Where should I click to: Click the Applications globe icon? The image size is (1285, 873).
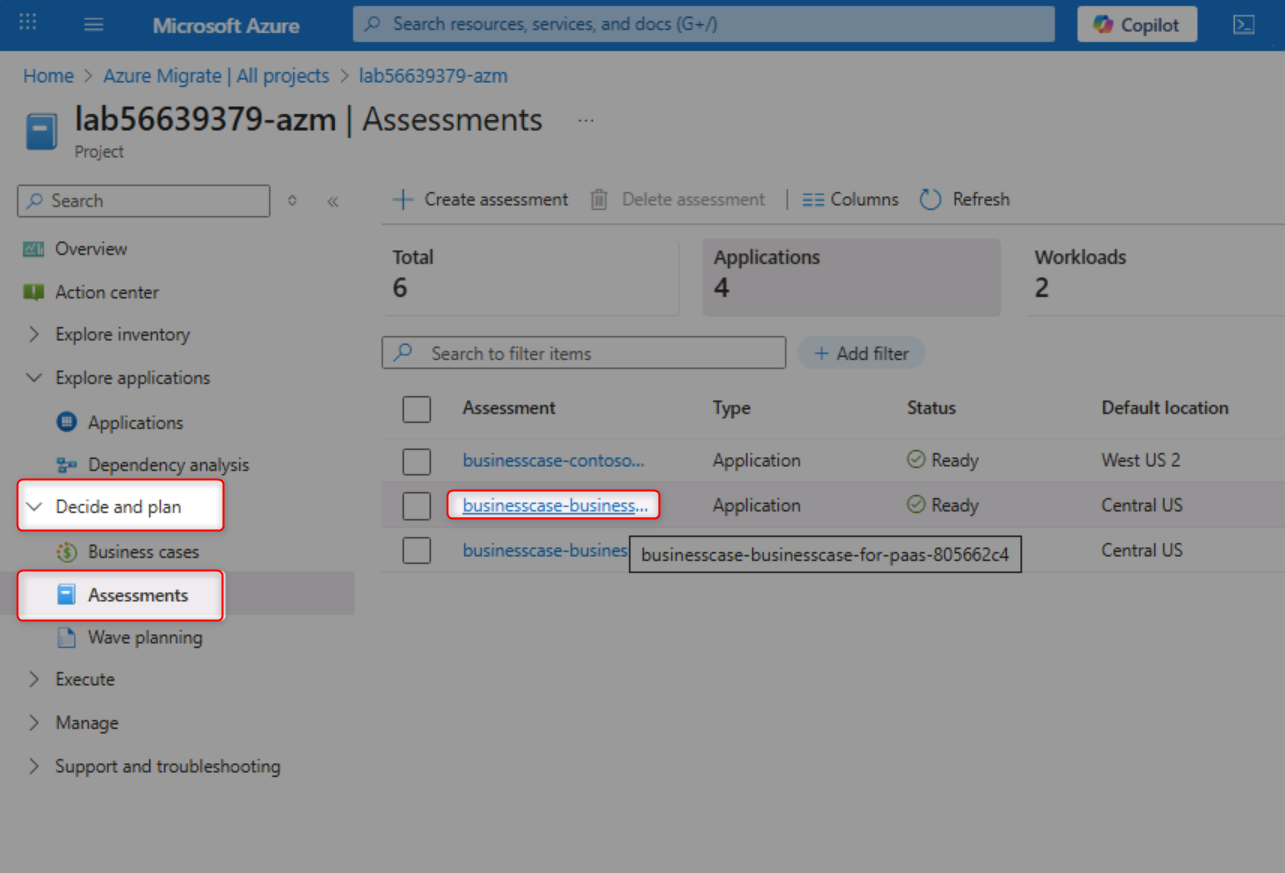point(67,422)
